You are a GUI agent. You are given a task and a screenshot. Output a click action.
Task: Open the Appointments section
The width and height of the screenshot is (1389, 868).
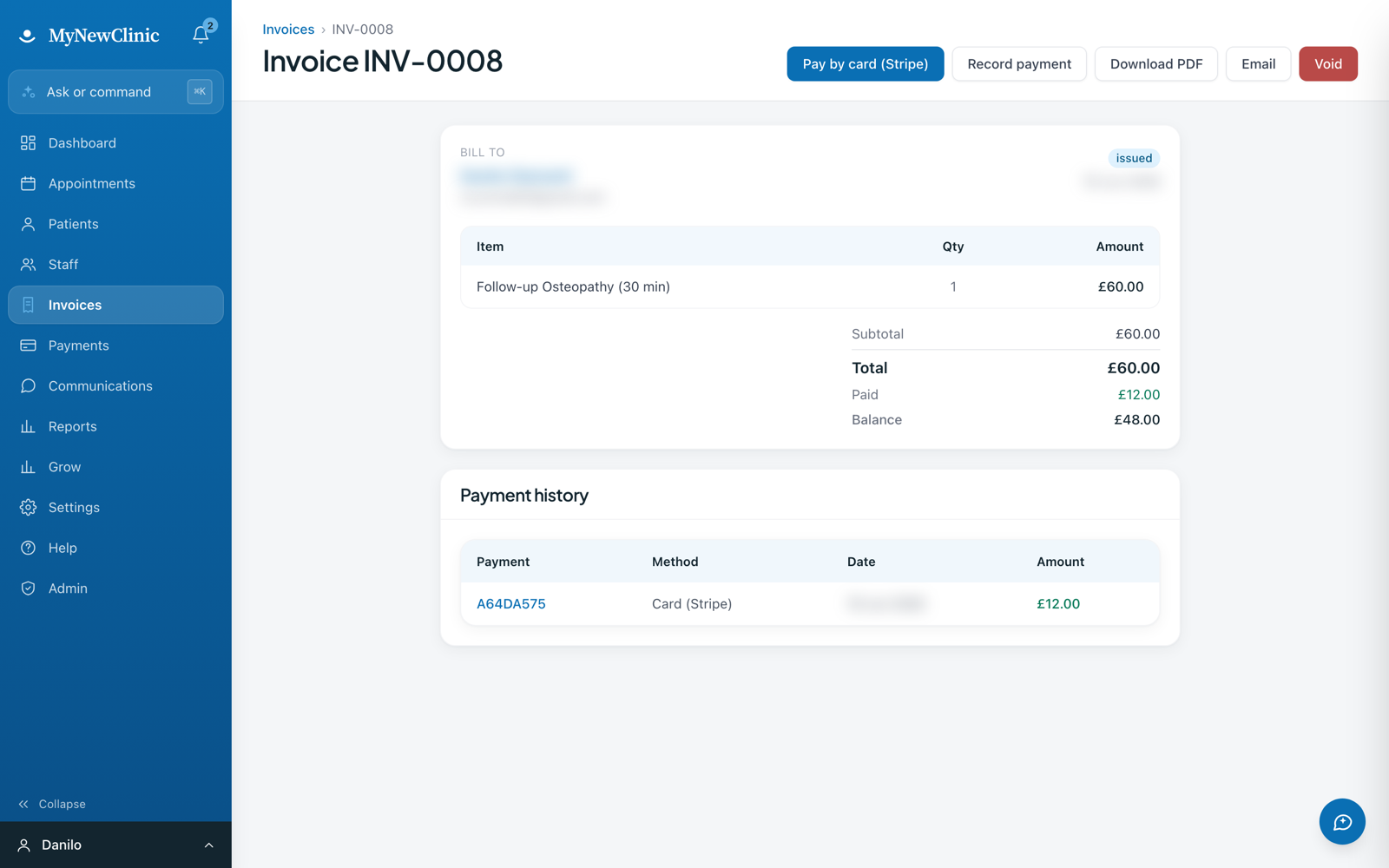point(115,183)
